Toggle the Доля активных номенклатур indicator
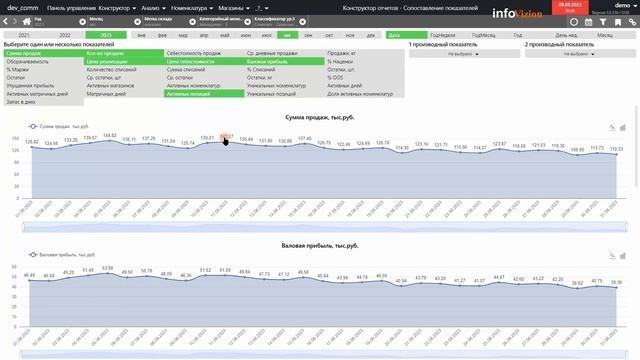Image resolution: width=640 pixels, height=360 pixels. click(x=364, y=94)
